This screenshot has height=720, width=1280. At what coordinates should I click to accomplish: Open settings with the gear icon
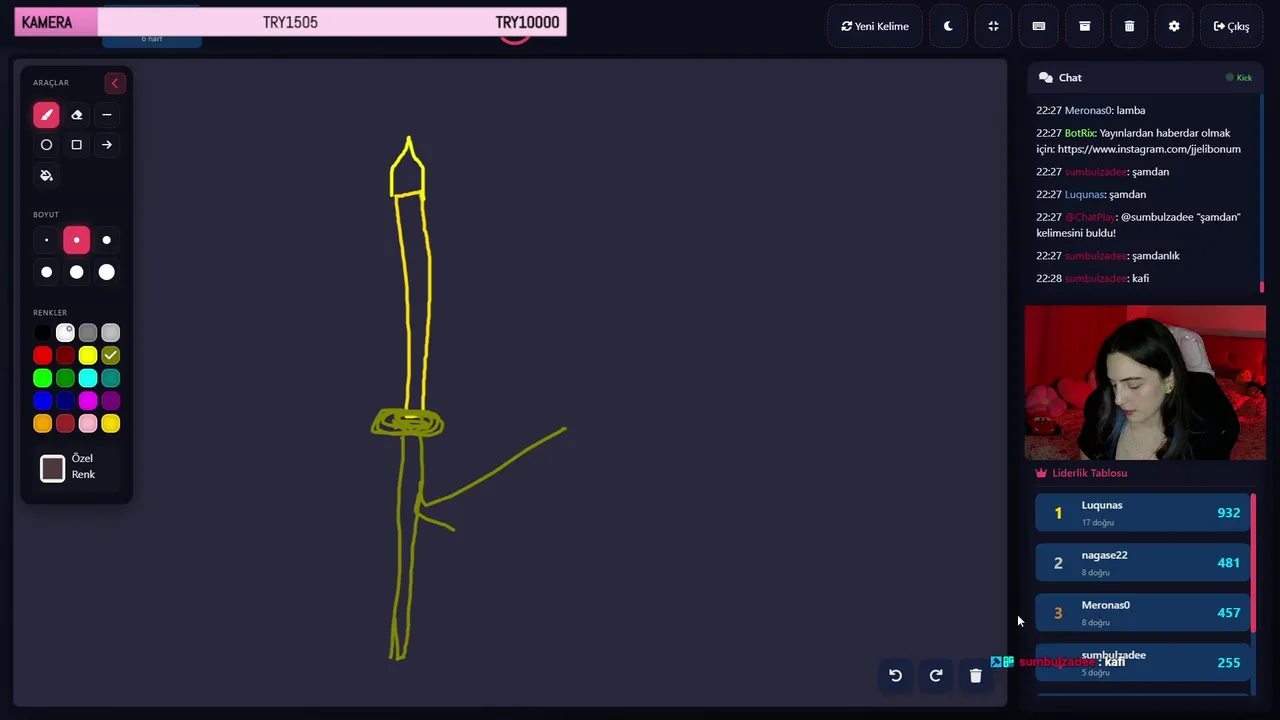point(1174,26)
